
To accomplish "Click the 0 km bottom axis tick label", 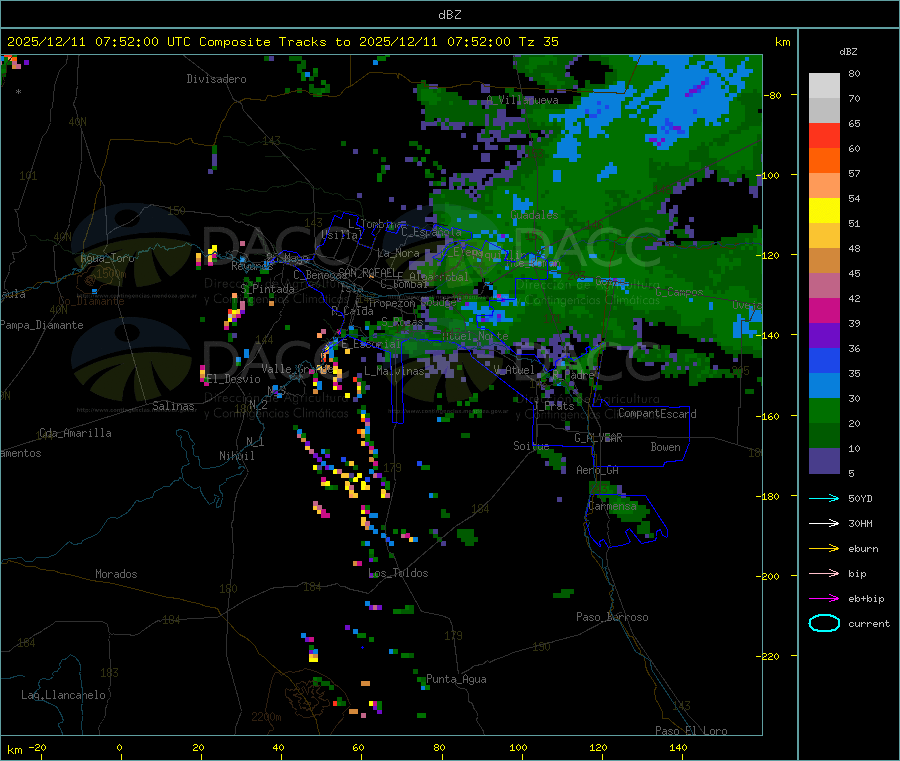I will [x=119, y=747].
